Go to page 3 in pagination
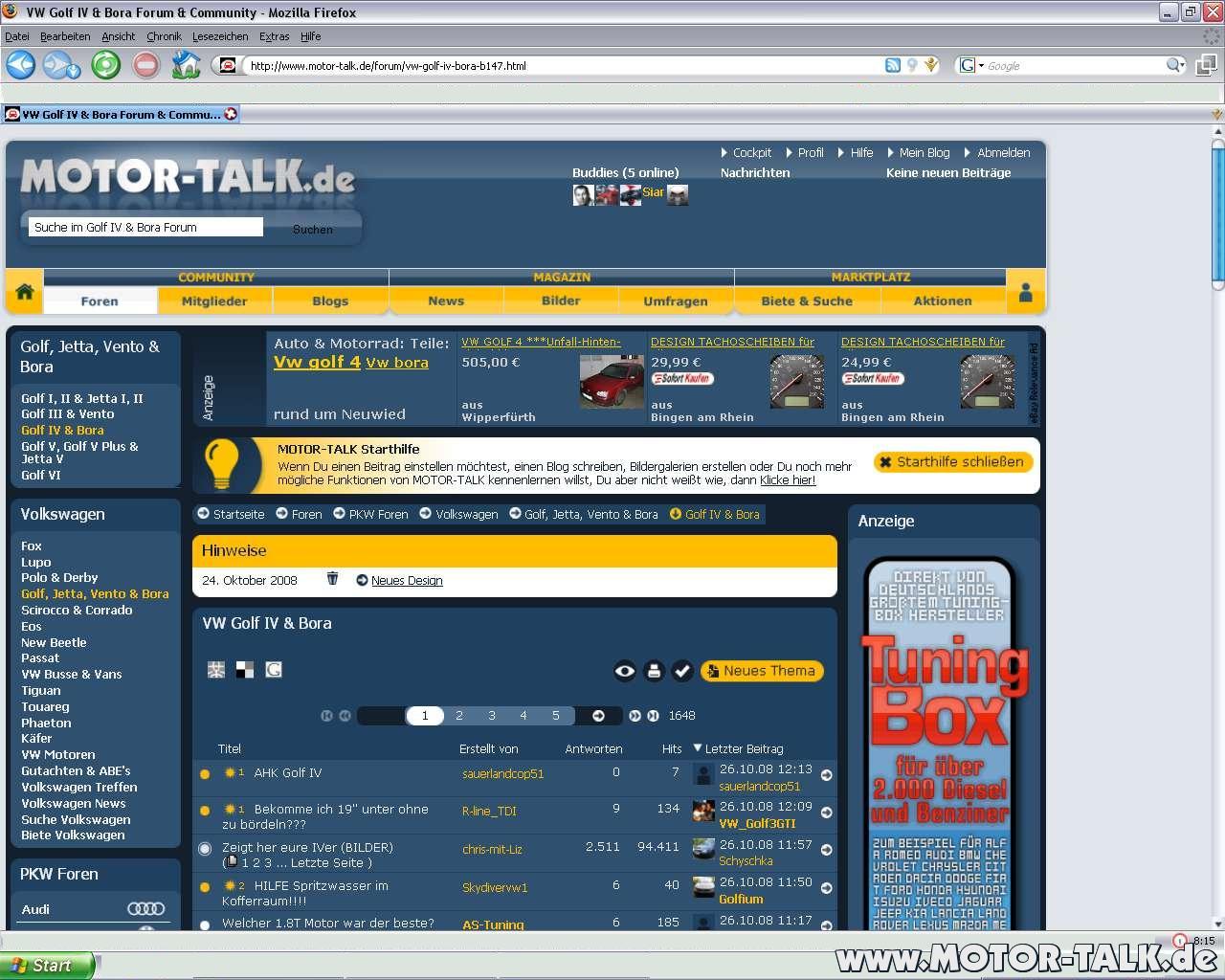The height and width of the screenshot is (980, 1225). click(x=492, y=716)
